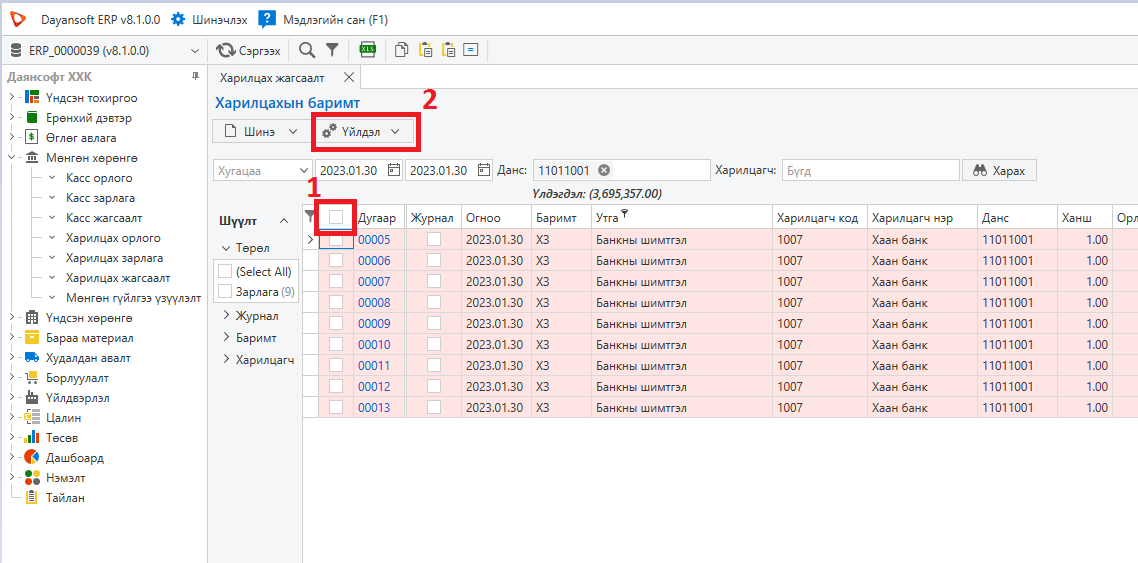This screenshot has height=563, width=1138.
Task: Open the Шинэ dropdown button
Action: click(x=259, y=131)
